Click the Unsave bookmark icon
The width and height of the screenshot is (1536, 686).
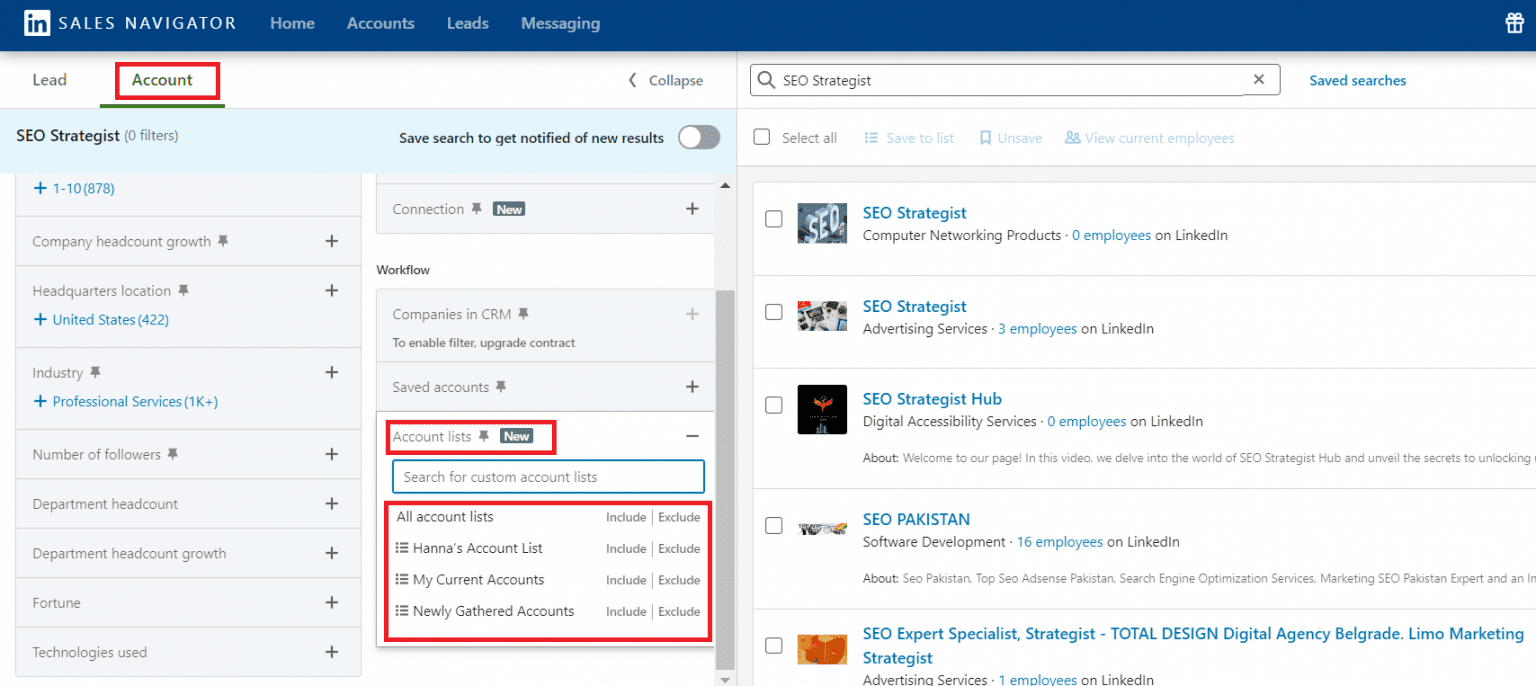[985, 137]
